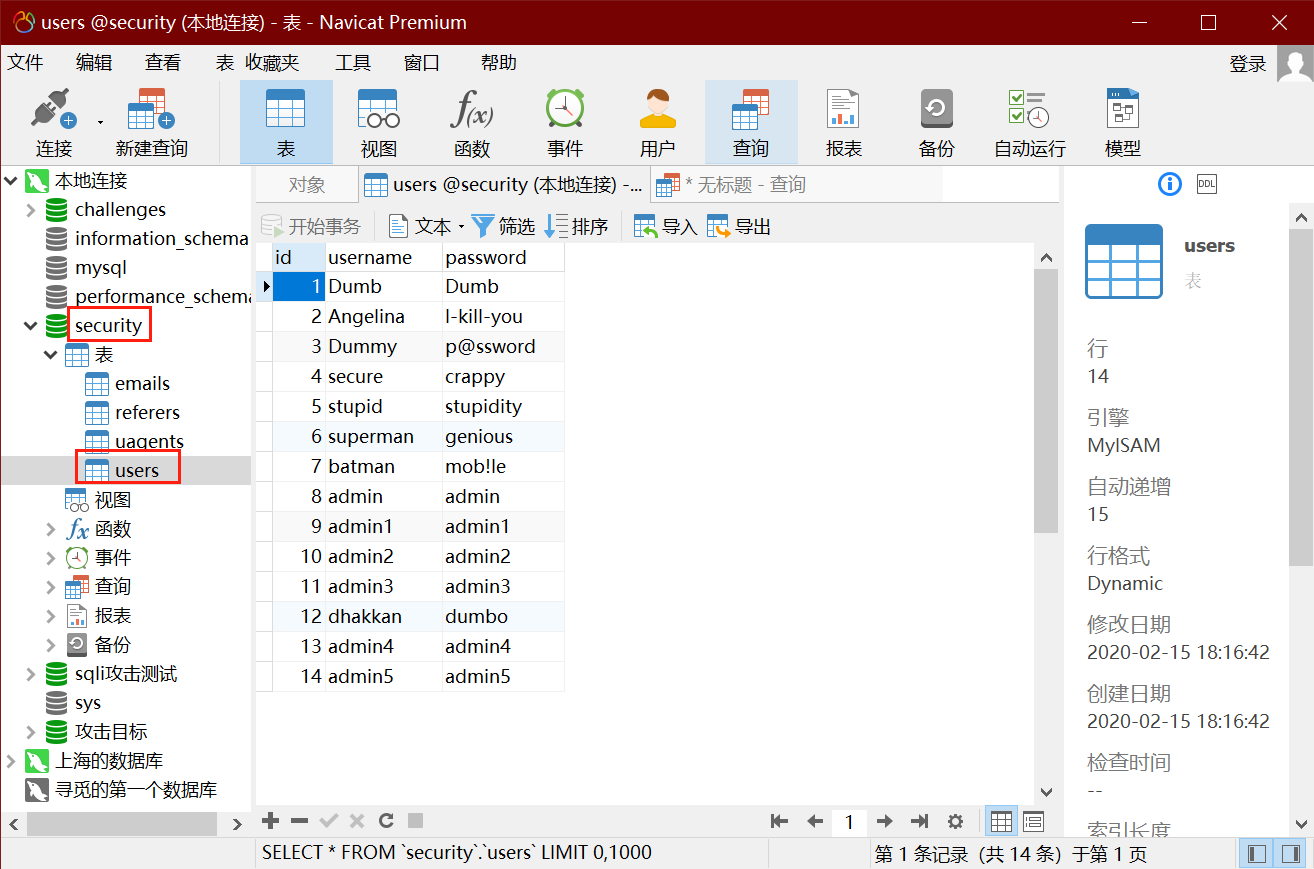Toggle the right info pane in the status bar

click(x=1292, y=854)
